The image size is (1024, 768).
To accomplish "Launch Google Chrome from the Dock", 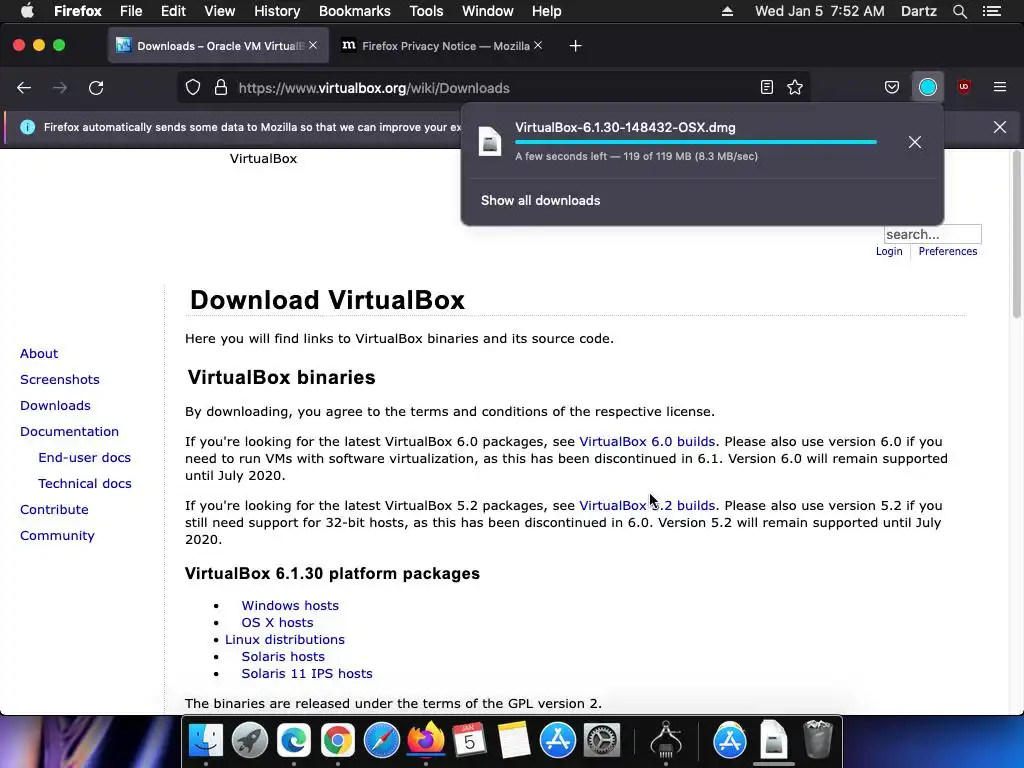I will pyautogui.click(x=338, y=741).
